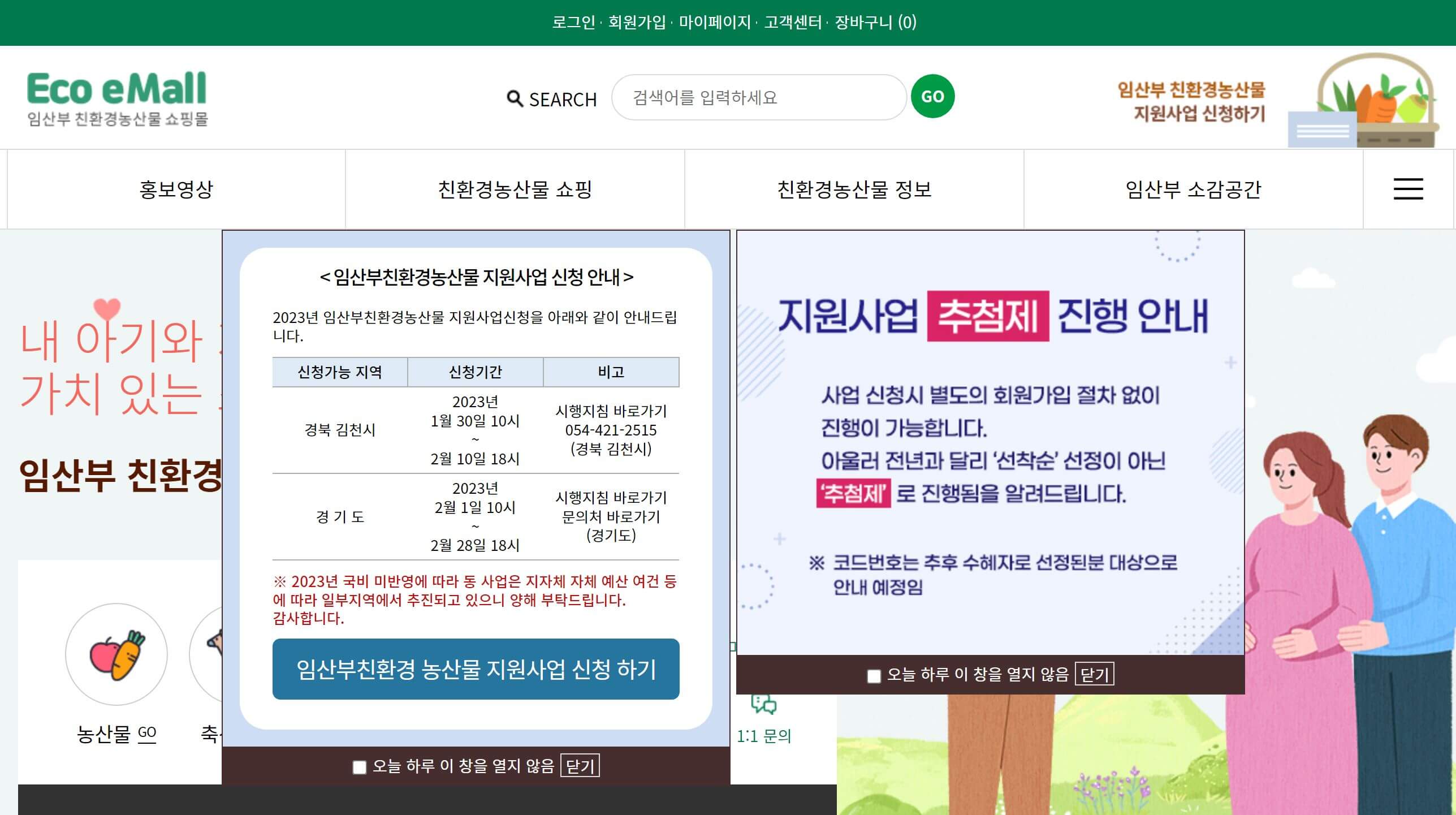This screenshot has width=1456, height=815.
Task: Check left popup's 오늘 하루 열지 않음 box
Action: pos(360,767)
